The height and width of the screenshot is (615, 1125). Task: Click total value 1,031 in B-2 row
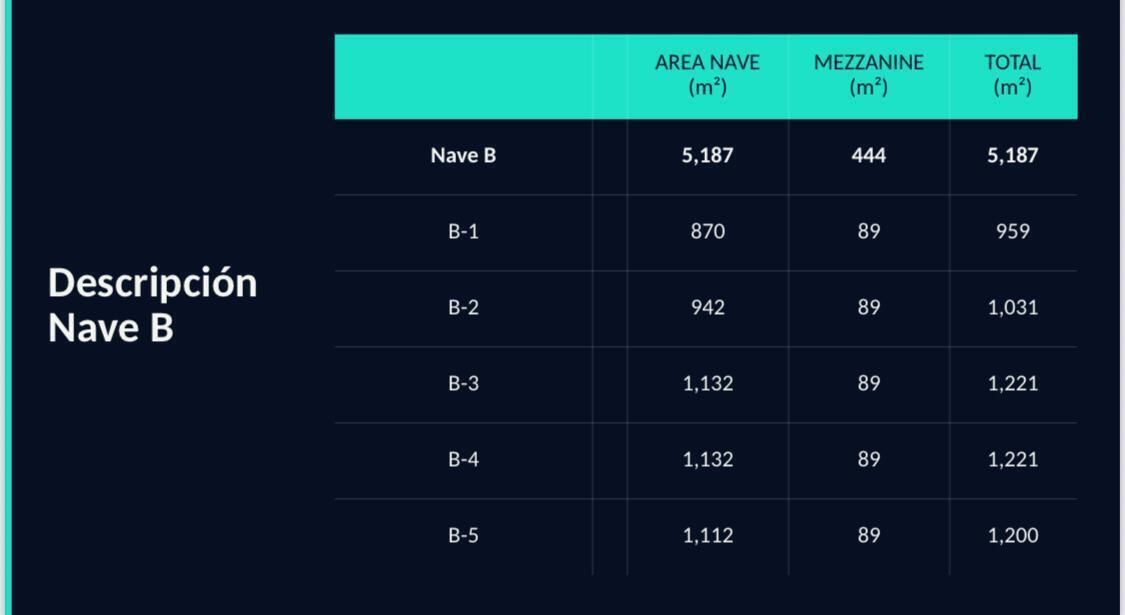click(1012, 308)
